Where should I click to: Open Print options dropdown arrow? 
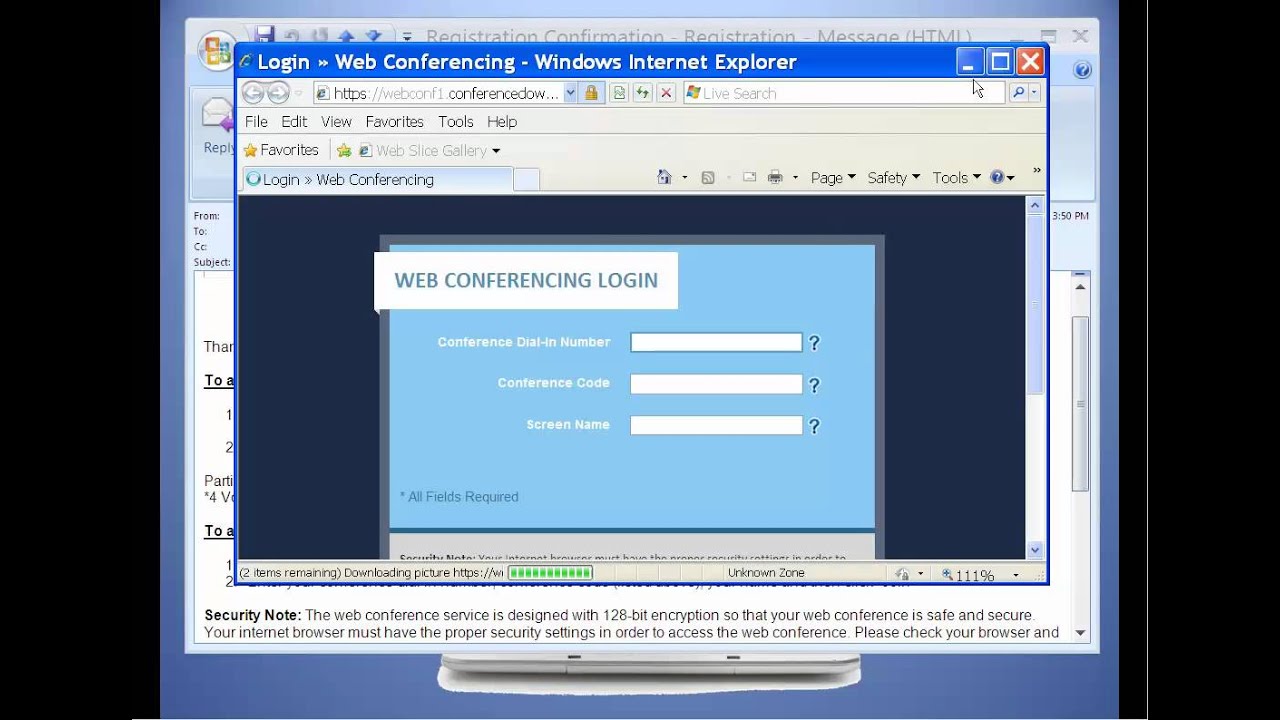[795, 178]
